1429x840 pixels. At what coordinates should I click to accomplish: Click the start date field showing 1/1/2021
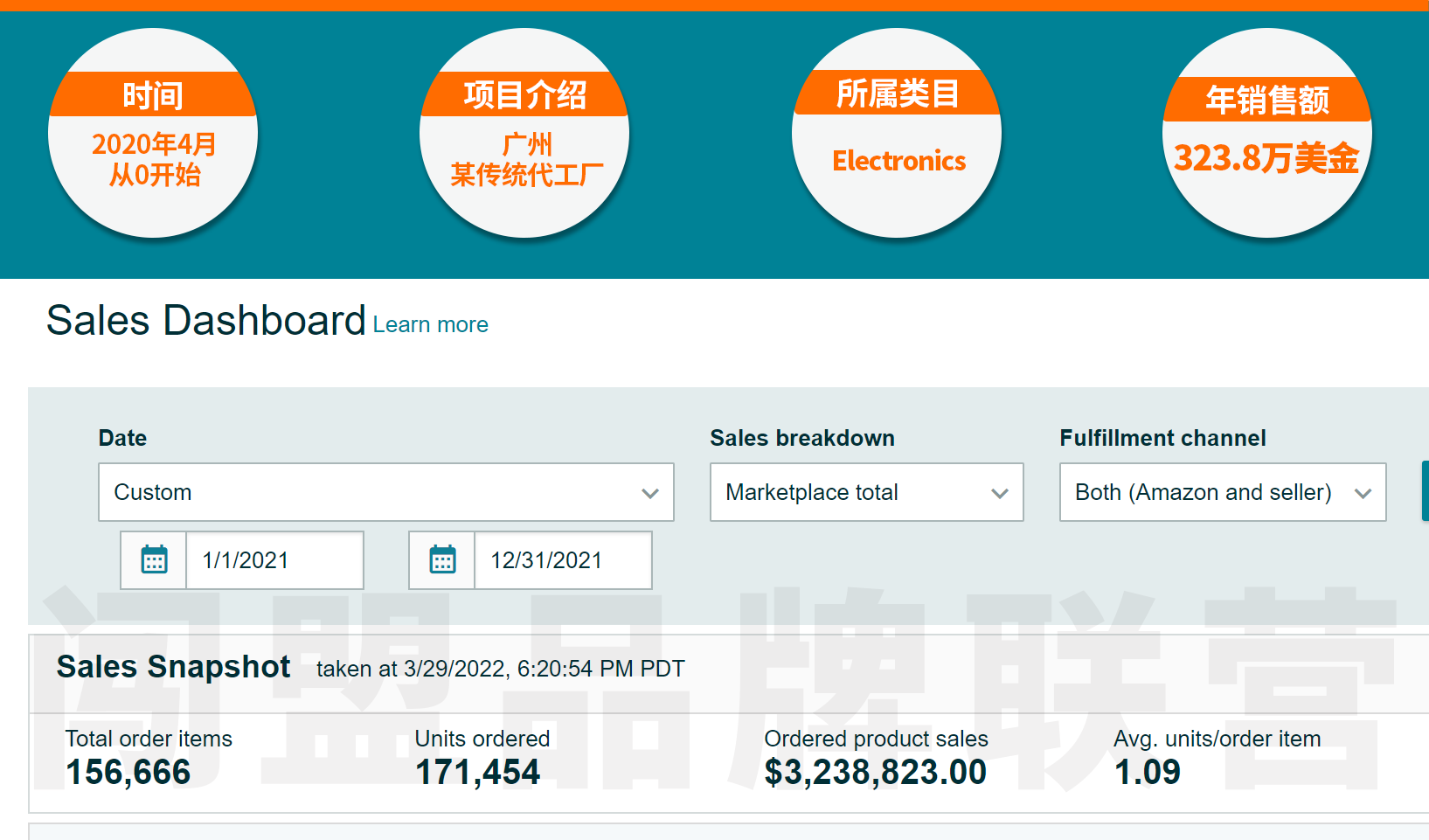tap(274, 560)
